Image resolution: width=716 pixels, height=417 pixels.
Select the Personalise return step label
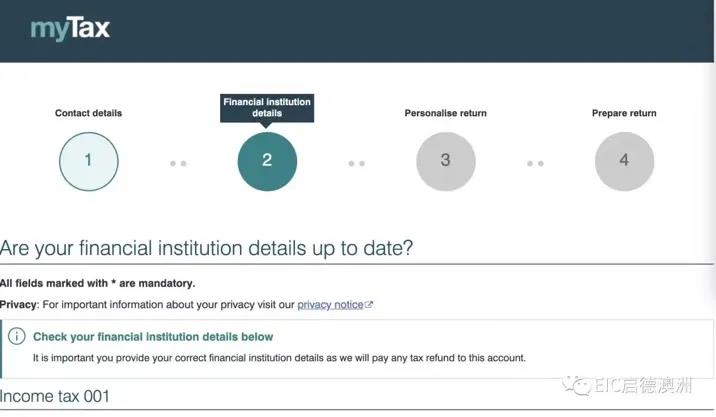click(x=445, y=113)
